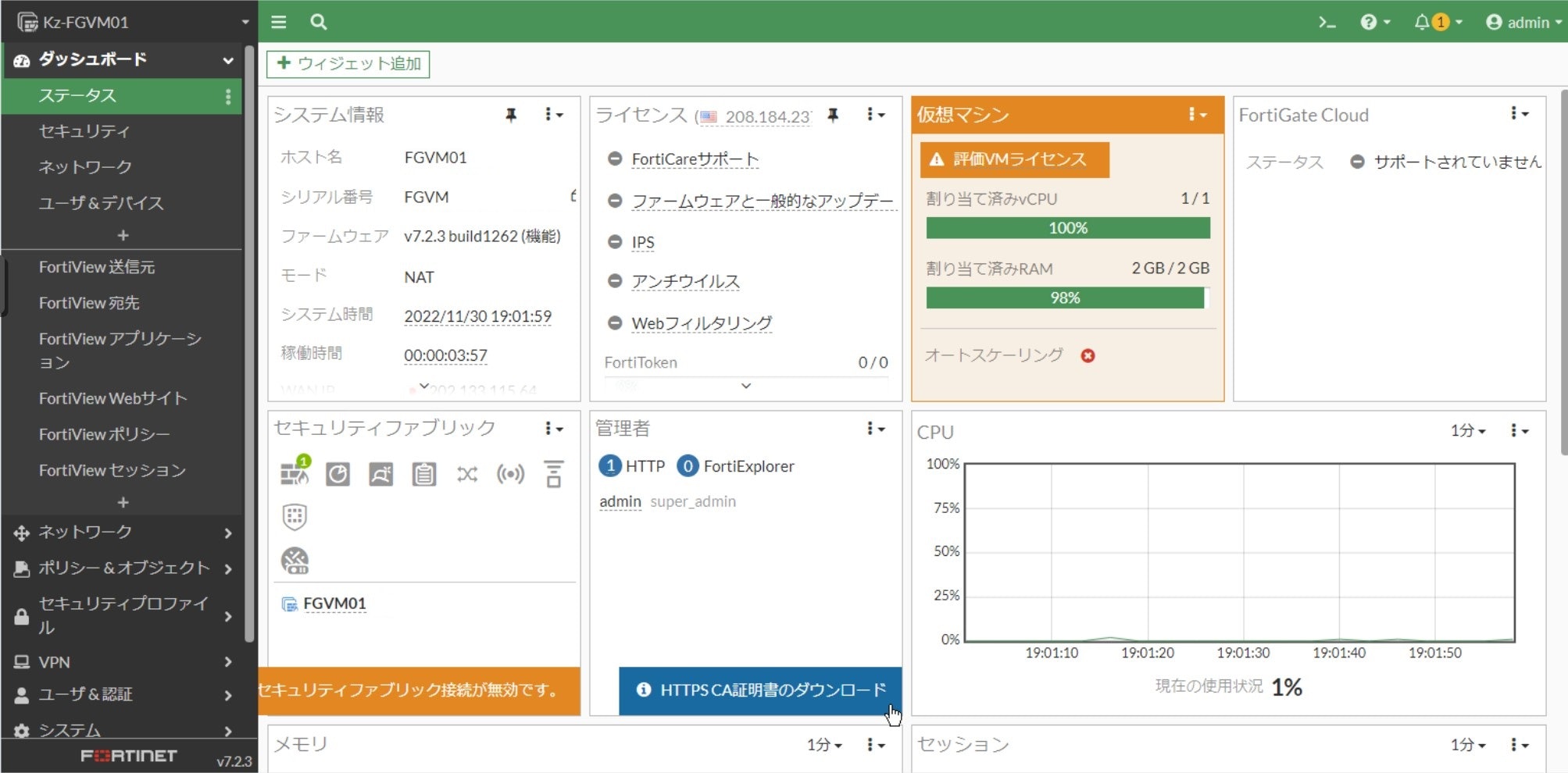Viewport: 1568px width, 773px height.
Task: Open the セキュリティファブリック widget options menu
Action: click(x=553, y=429)
